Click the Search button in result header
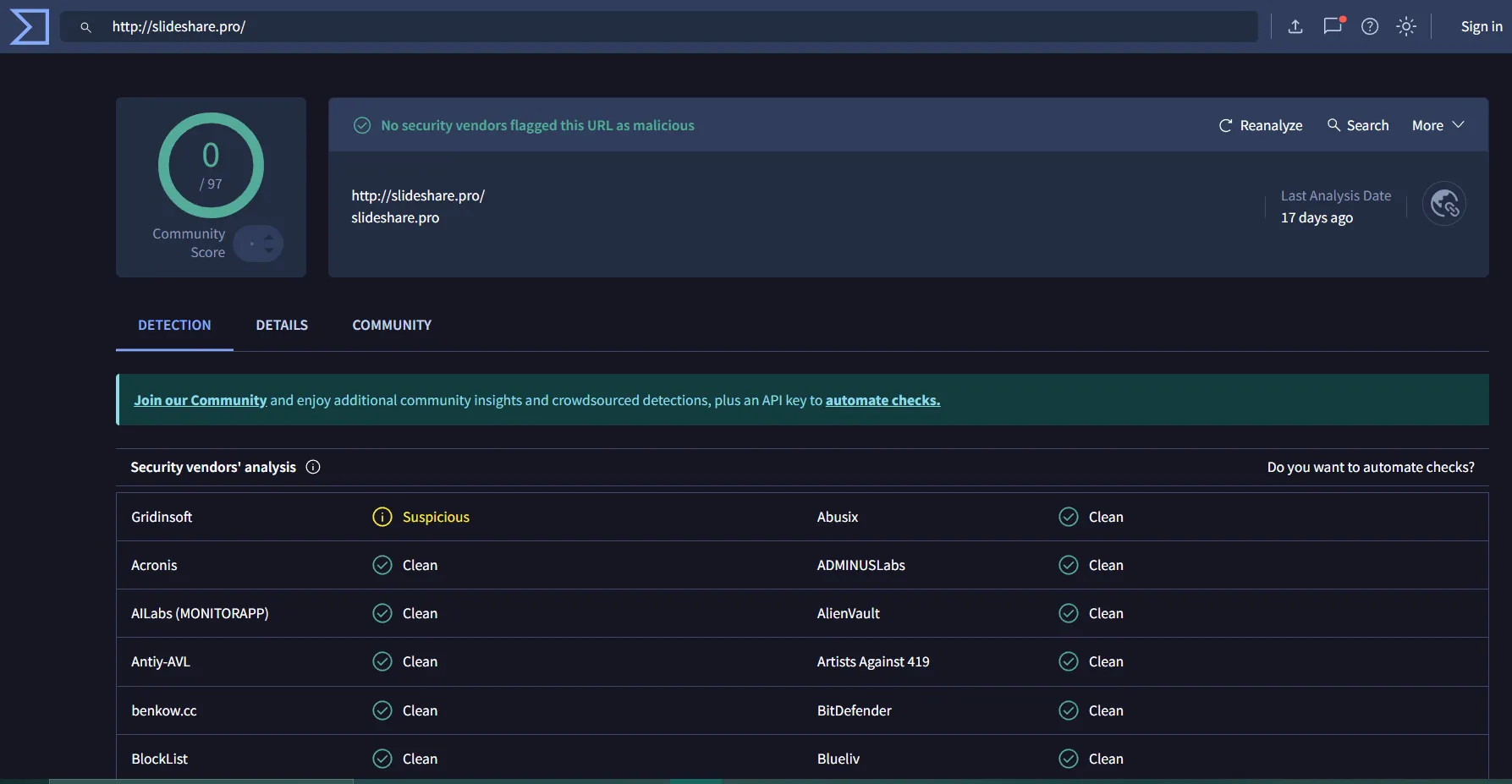The image size is (1512, 784). 1358,125
